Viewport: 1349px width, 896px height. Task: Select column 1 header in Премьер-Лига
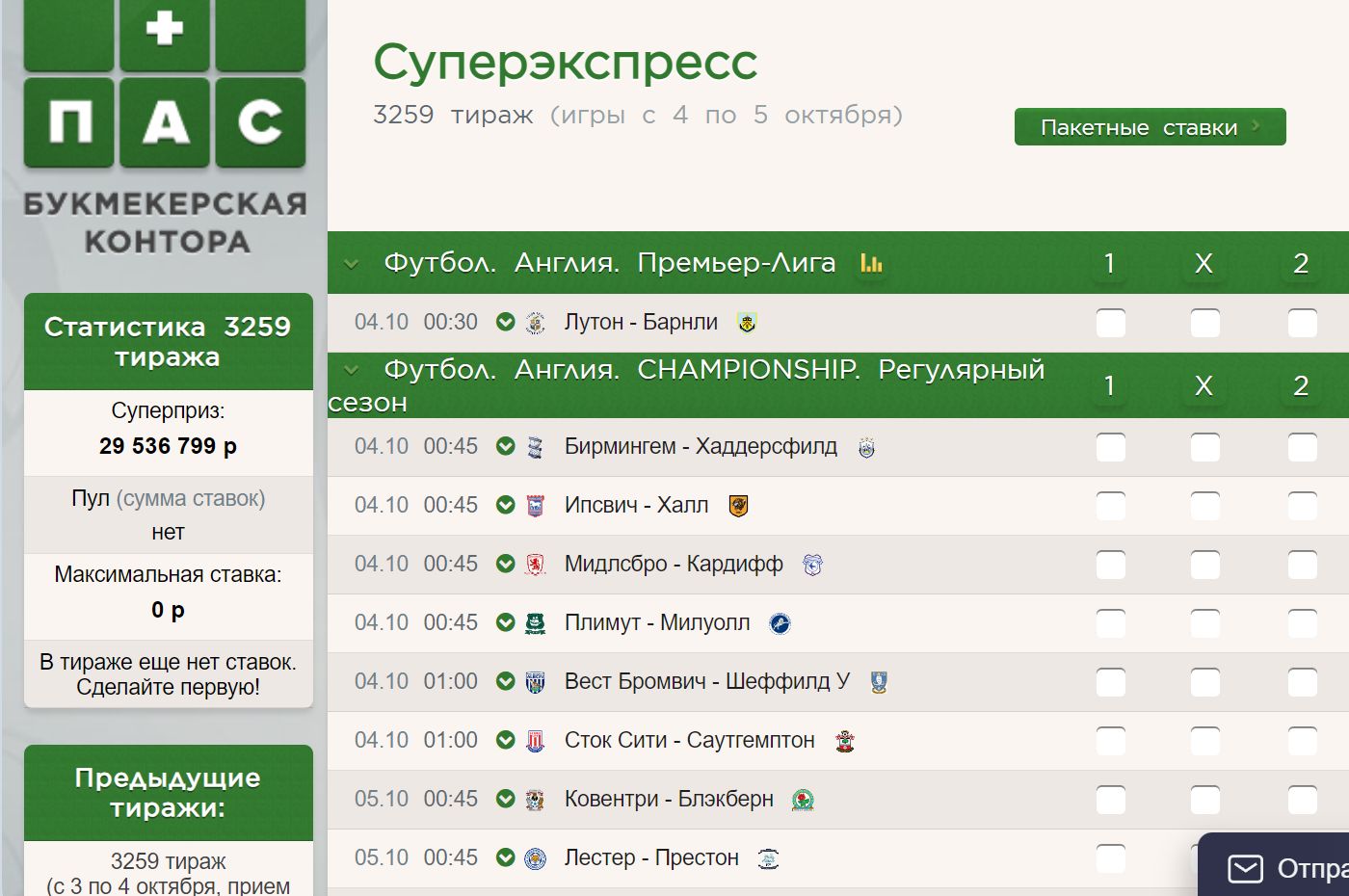click(1109, 263)
